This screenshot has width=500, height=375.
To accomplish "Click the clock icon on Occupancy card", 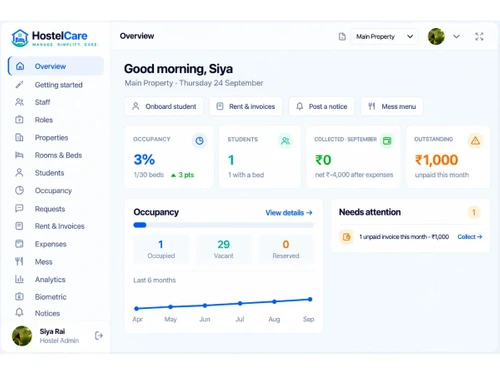I will coord(199,141).
